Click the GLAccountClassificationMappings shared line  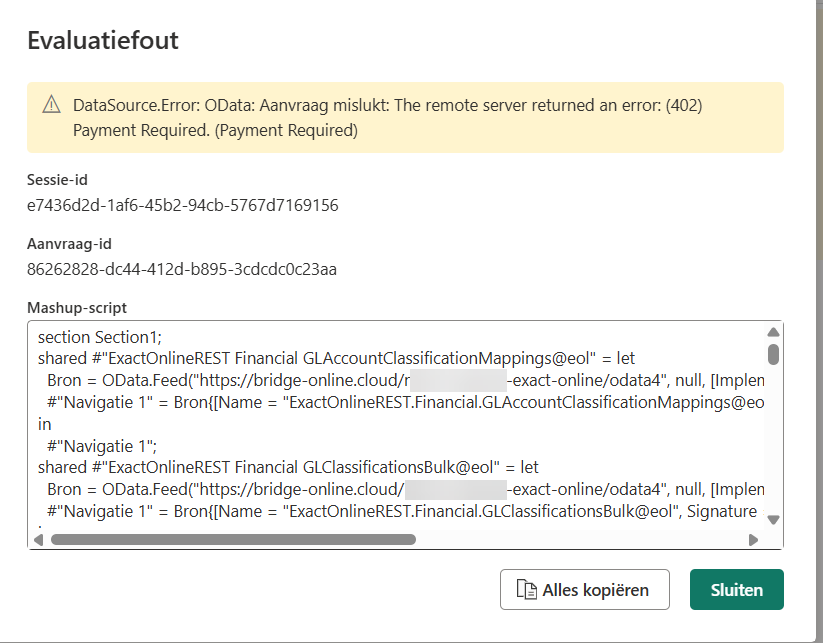[336, 358]
